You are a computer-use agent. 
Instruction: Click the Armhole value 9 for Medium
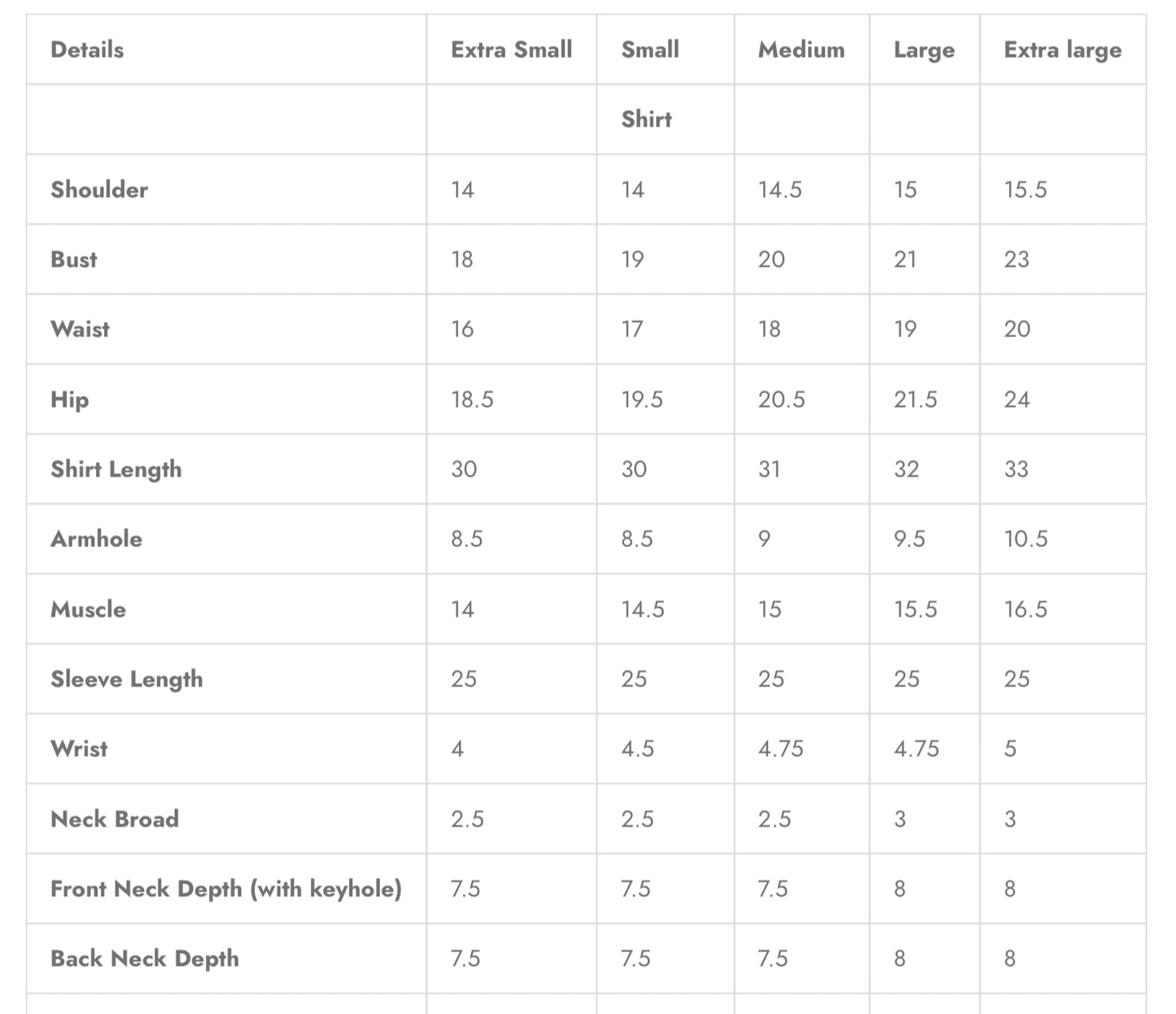[x=764, y=539]
